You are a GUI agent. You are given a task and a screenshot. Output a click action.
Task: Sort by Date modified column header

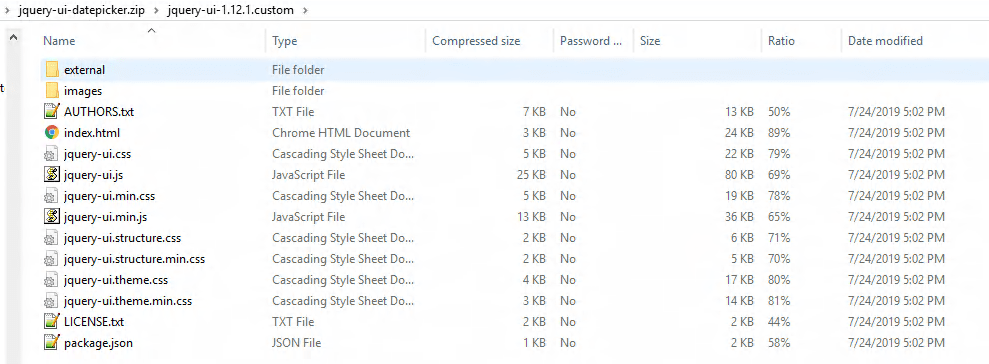(885, 41)
